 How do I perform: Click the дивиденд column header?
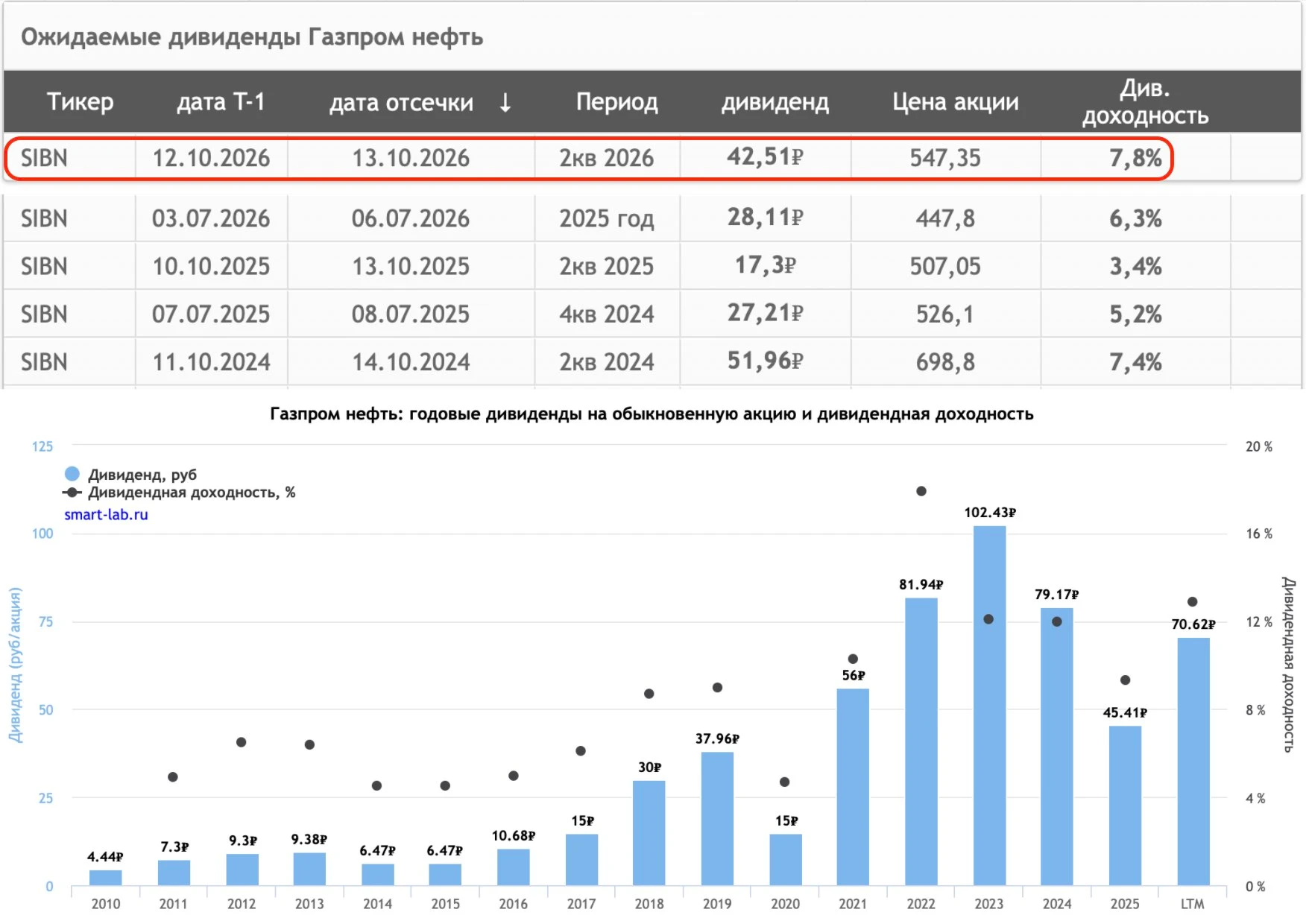click(775, 102)
